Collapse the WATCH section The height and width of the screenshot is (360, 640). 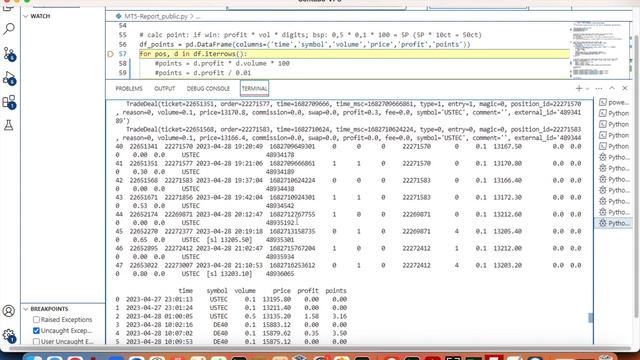click(26, 16)
